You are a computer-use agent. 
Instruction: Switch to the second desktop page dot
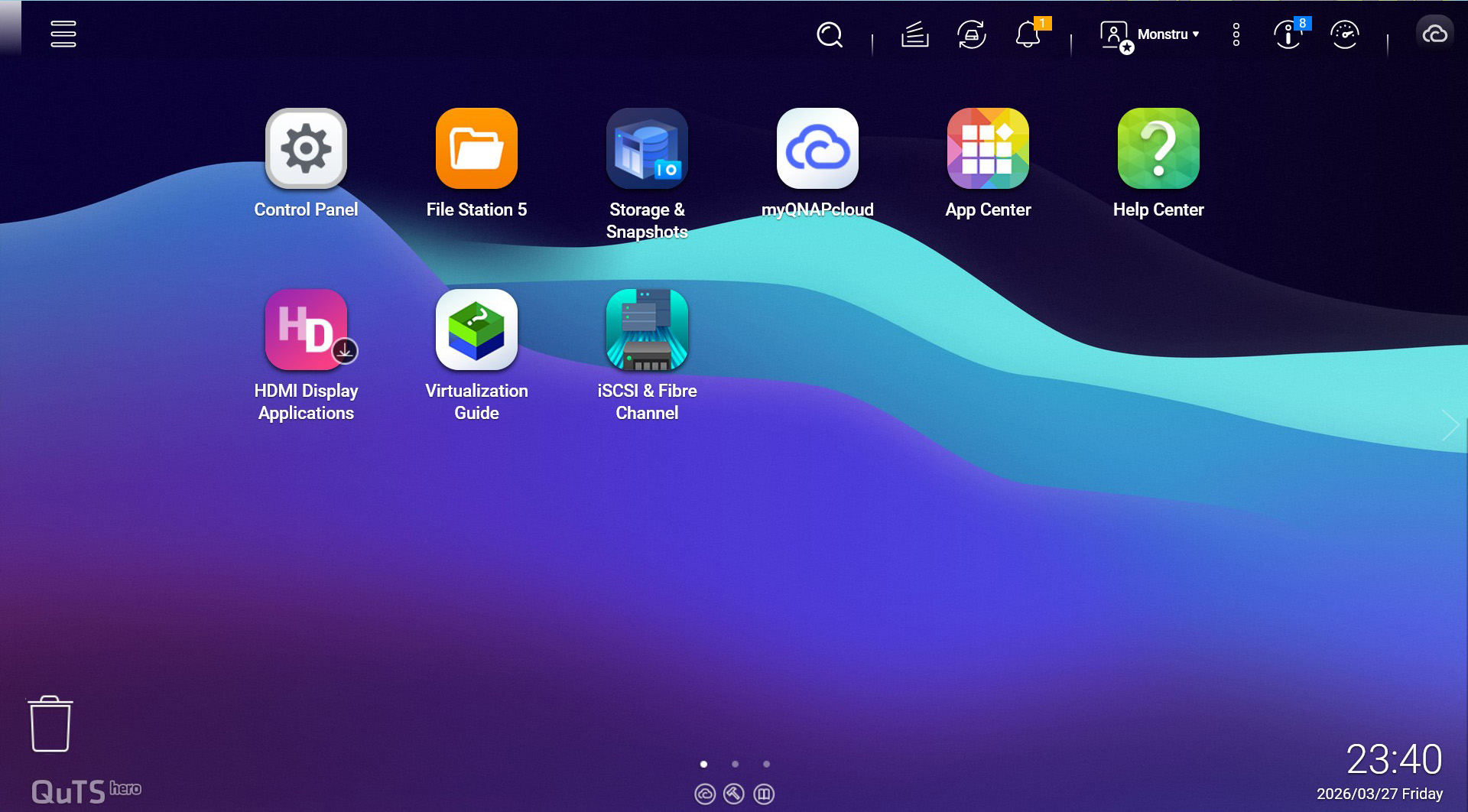point(735,764)
